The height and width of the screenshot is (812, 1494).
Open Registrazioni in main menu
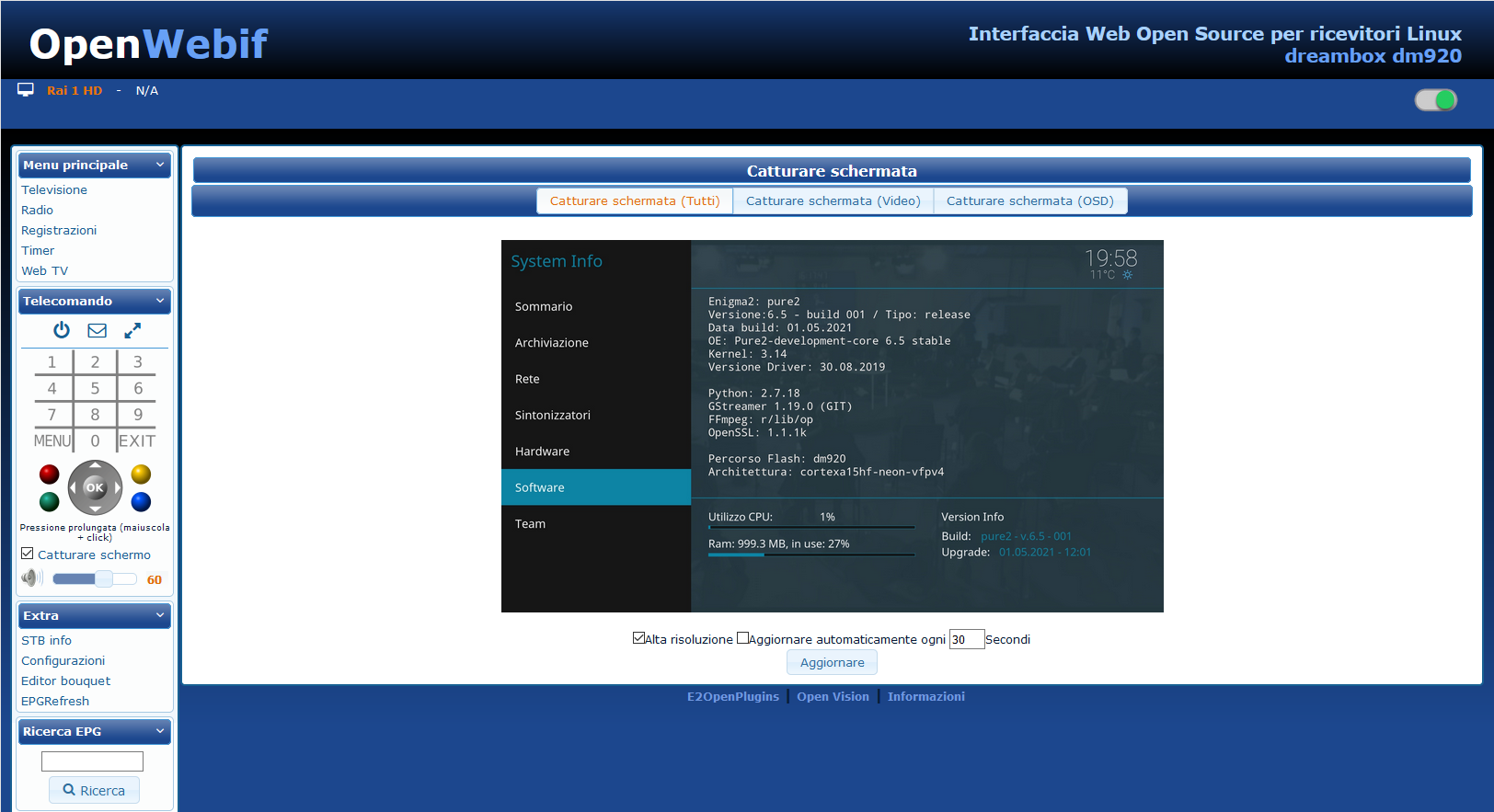tap(59, 230)
